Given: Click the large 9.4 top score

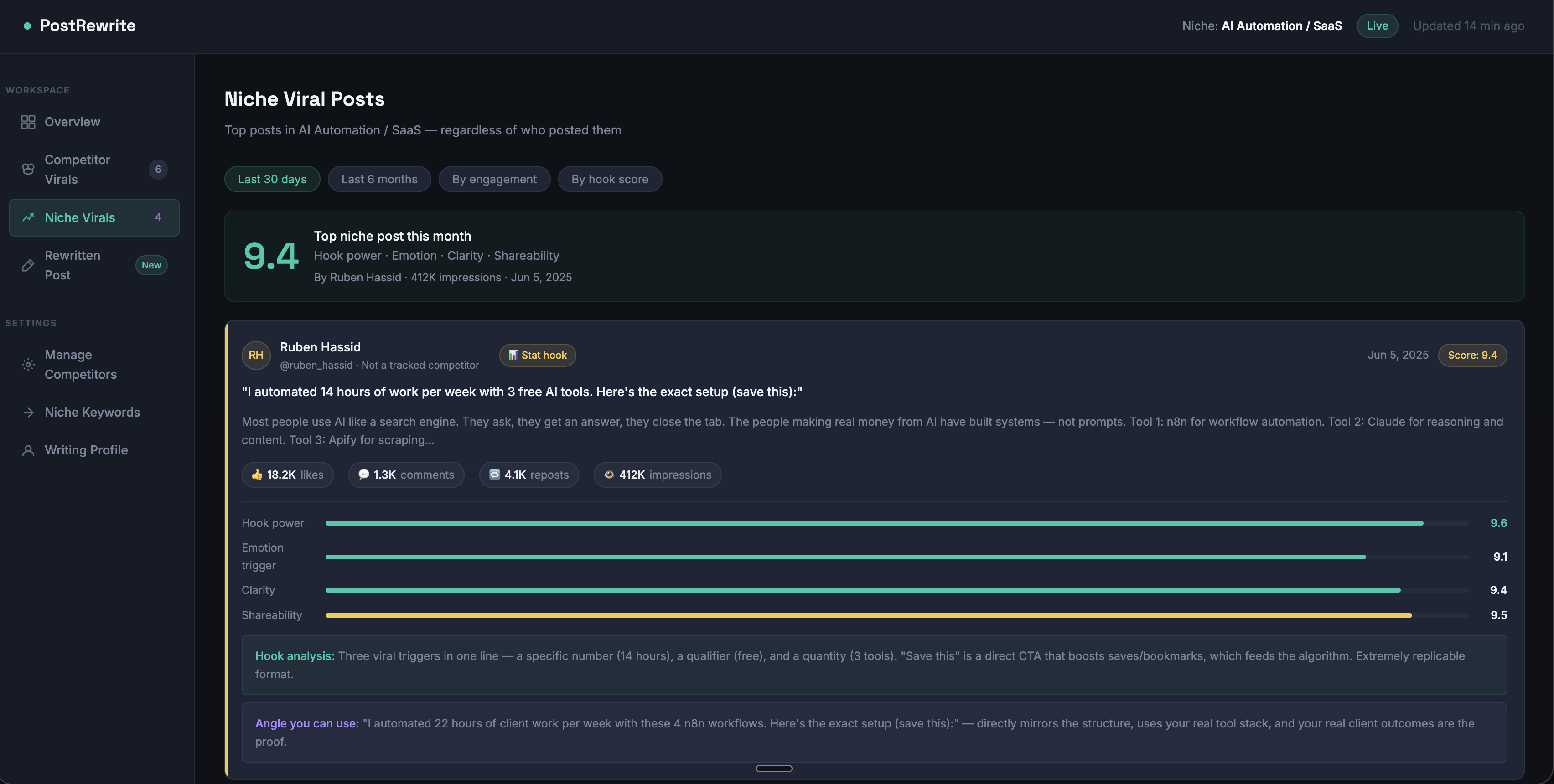Looking at the screenshot, I should tap(271, 256).
